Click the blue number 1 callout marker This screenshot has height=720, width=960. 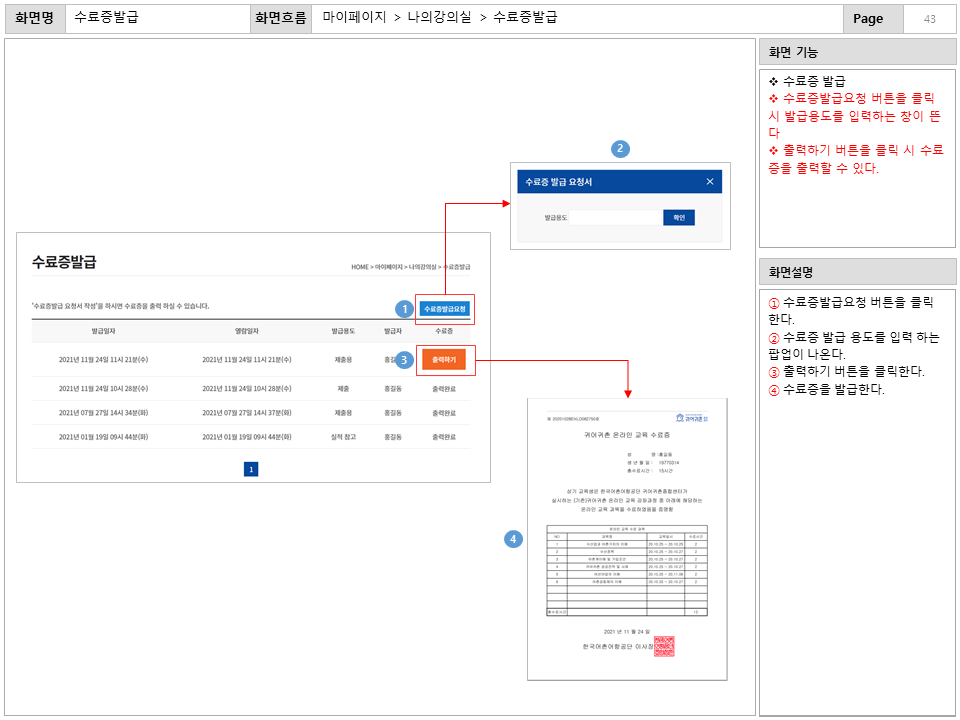click(x=404, y=309)
